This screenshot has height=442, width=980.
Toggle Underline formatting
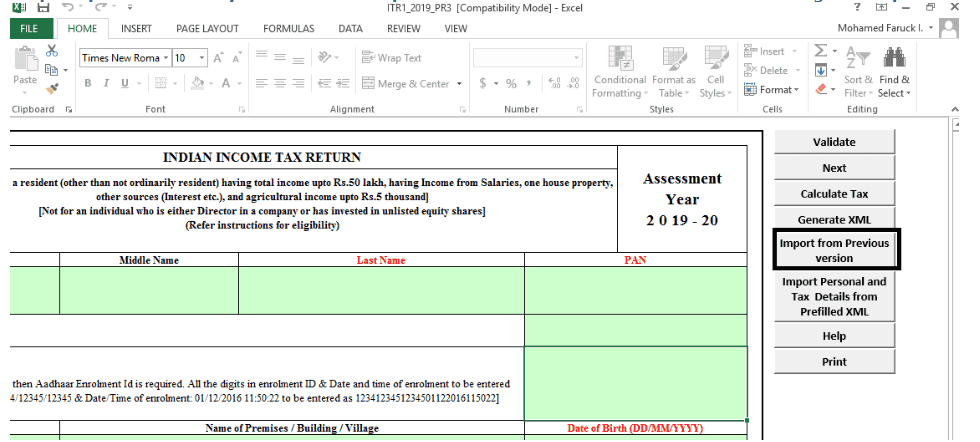click(x=124, y=84)
